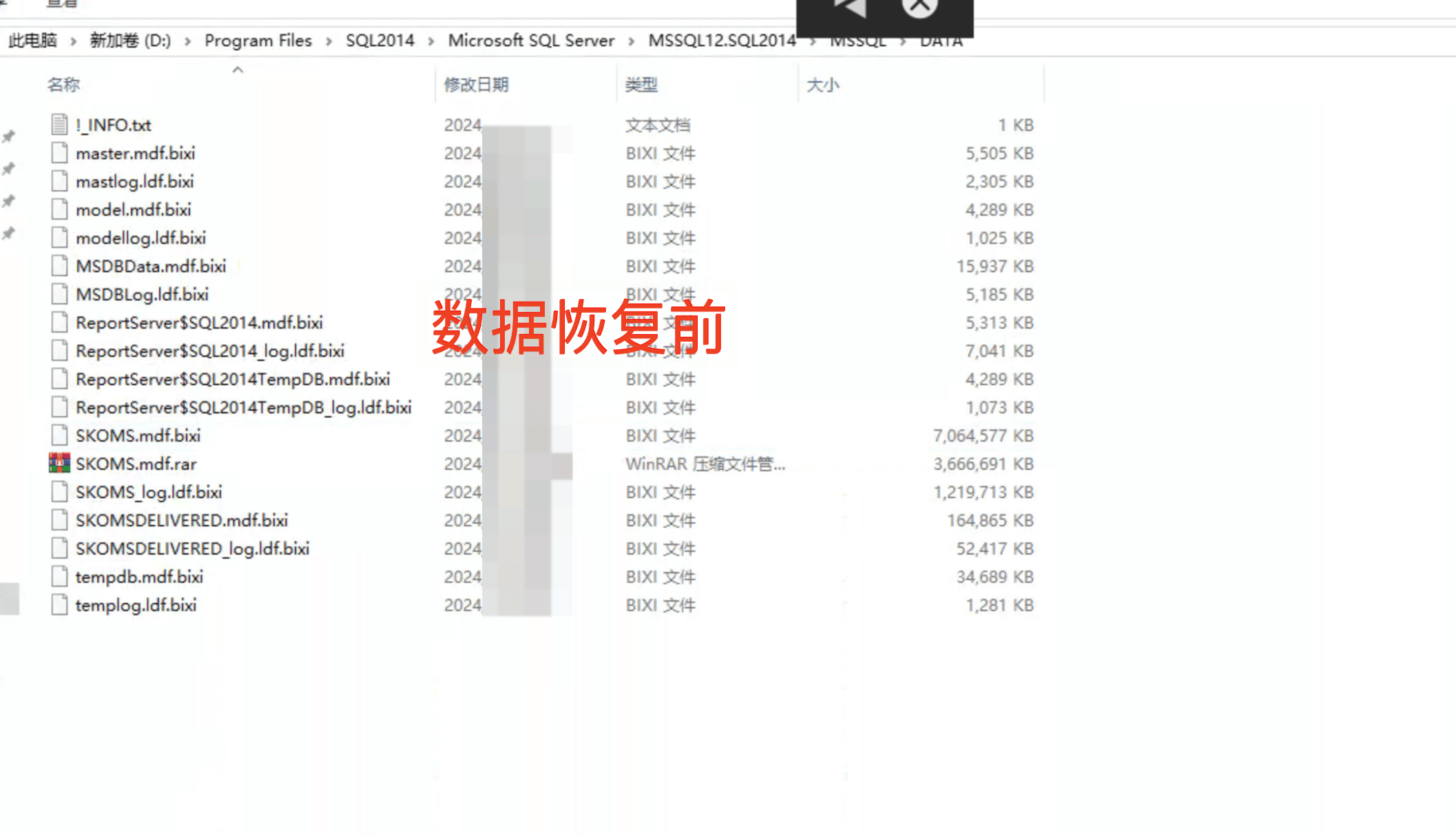
Task: Navigate to 此电脑 in the address bar
Action: pos(32,41)
